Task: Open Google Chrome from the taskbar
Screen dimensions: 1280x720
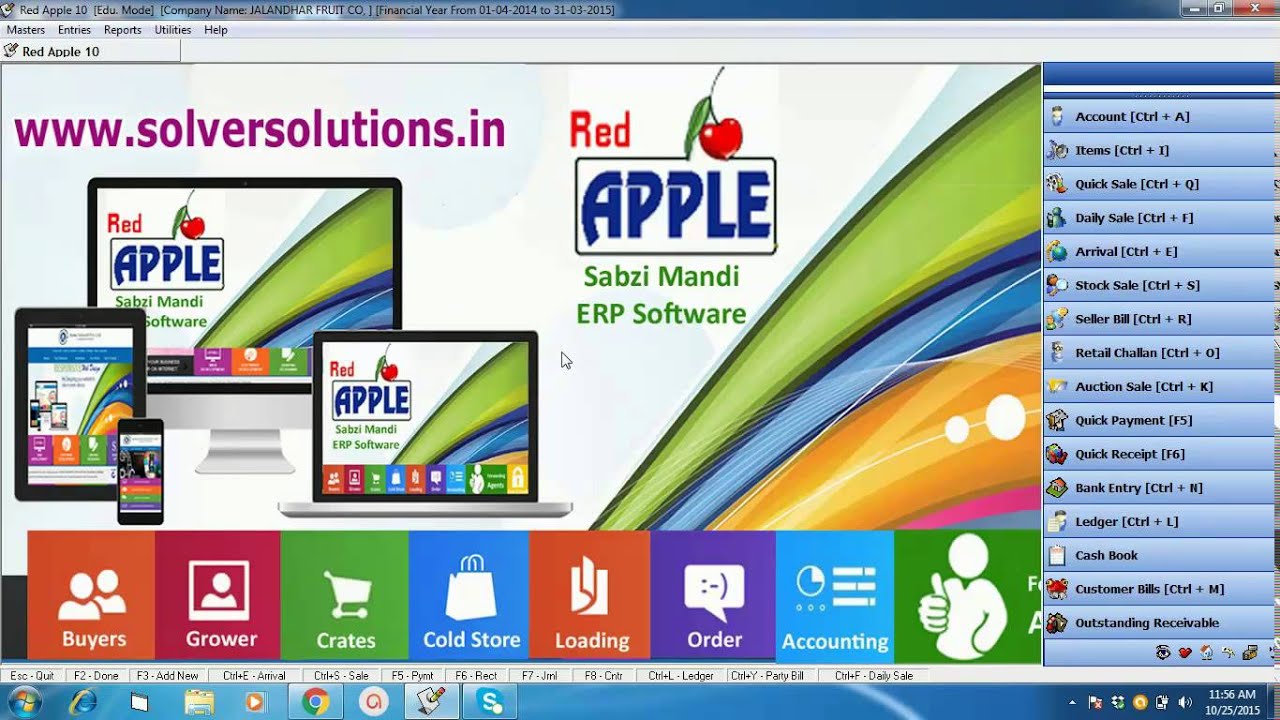Action: 316,702
